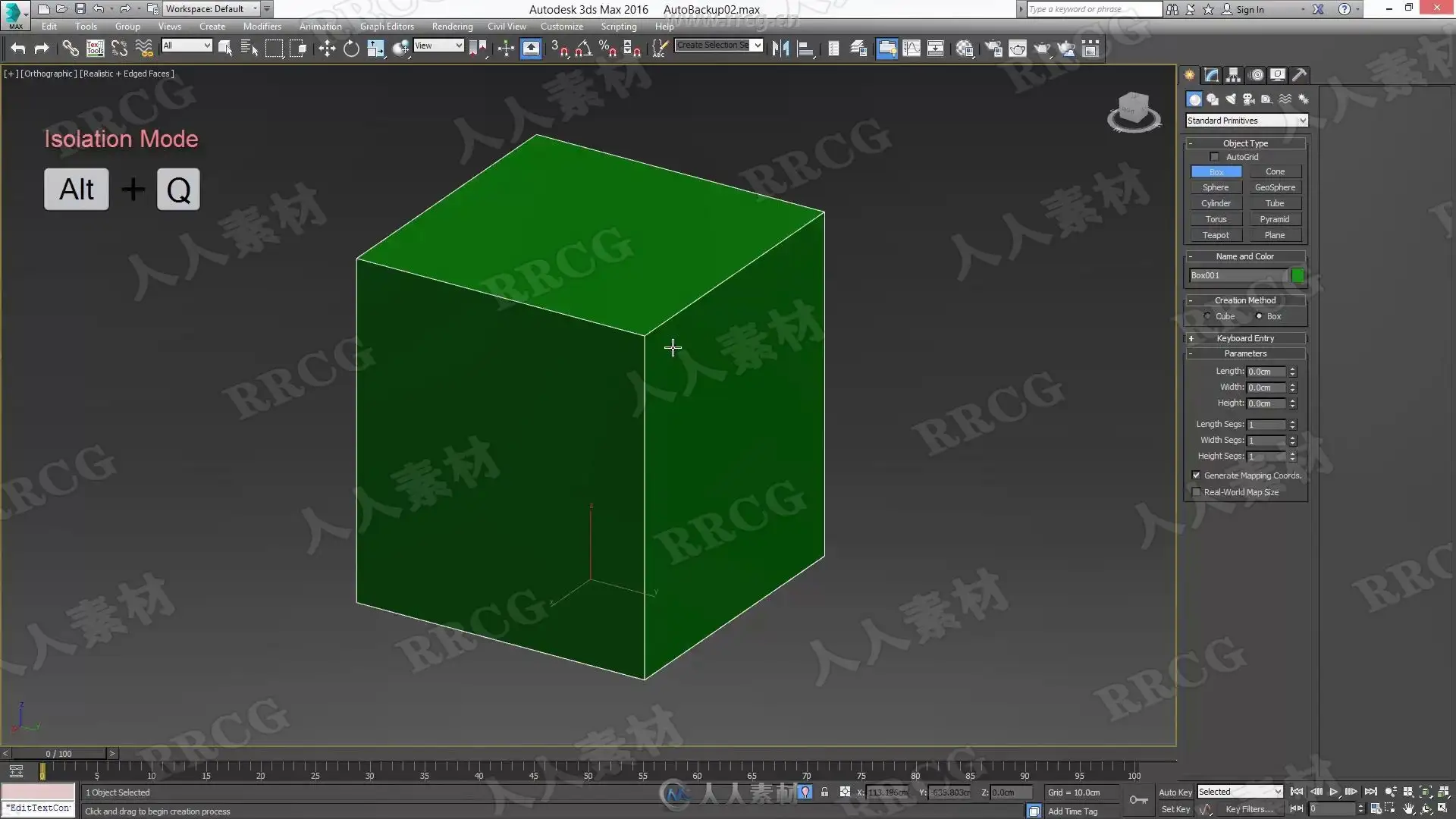Image resolution: width=1456 pixels, height=819 pixels.
Task: Click the Undo arrow icon
Action: (18, 49)
